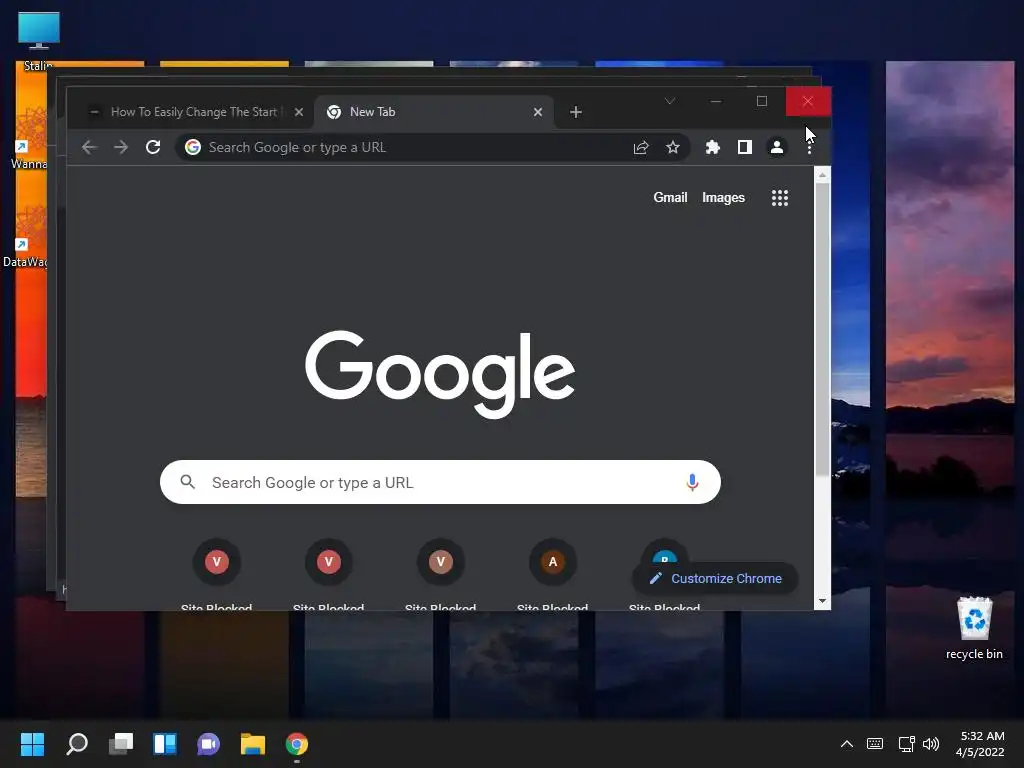Start voice search with the microphone
Screen dimensions: 1024x768
(692, 482)
